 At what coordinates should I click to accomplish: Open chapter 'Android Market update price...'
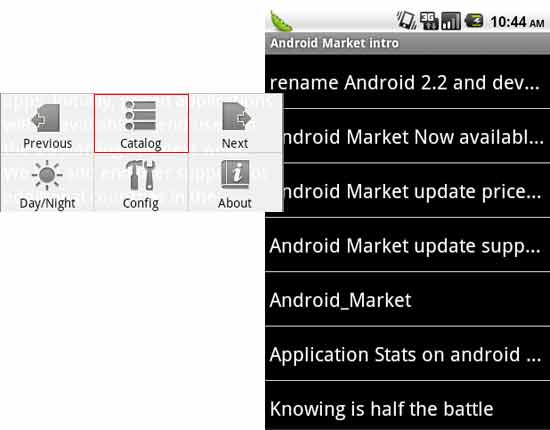point(407,191)
